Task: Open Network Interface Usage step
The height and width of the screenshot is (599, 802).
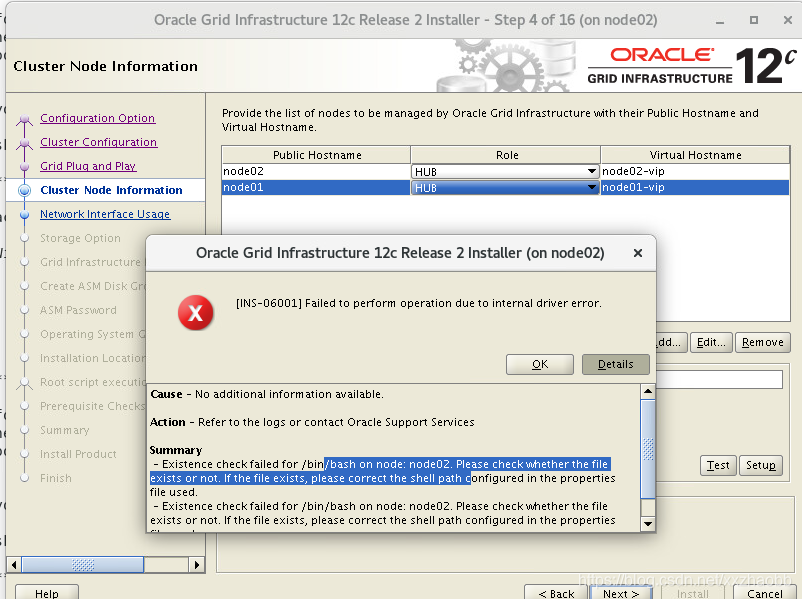Action: pos(105,214)
